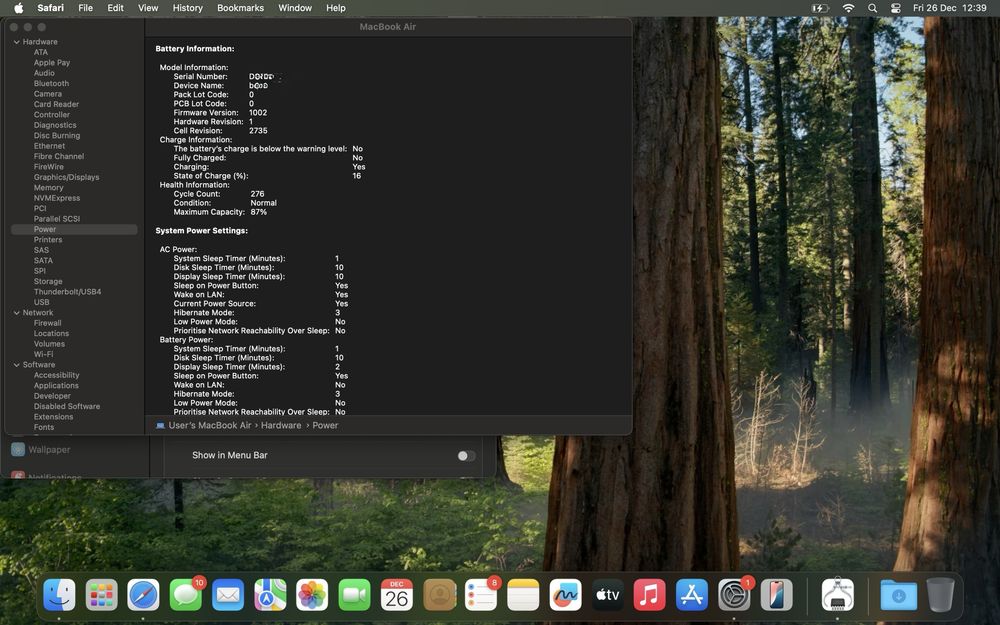Open the Wallpaper settings item

(49, 450)
